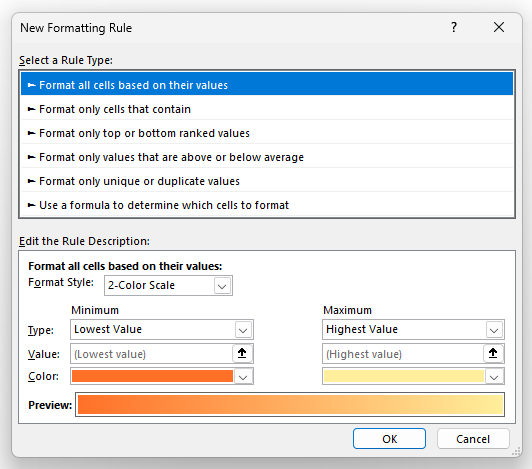Viewport: 532px width, 469px height.
Task: Click the Help question mark icon
Action: [x=454, y=27]
